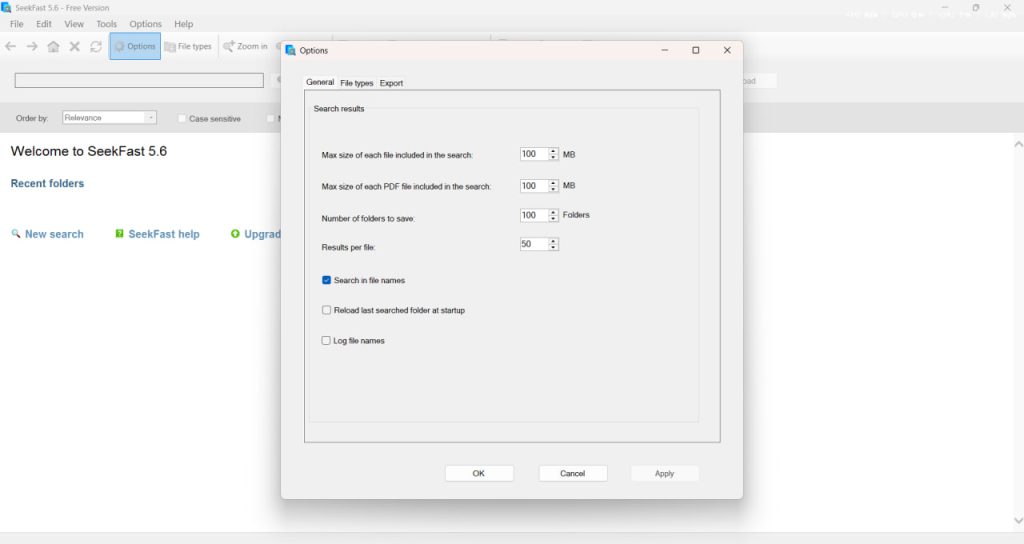The height and width of the screenshot is (544, 1024).
Task: Go forward with the right arrow toolbar icon
Action: [x=32, y=46]
